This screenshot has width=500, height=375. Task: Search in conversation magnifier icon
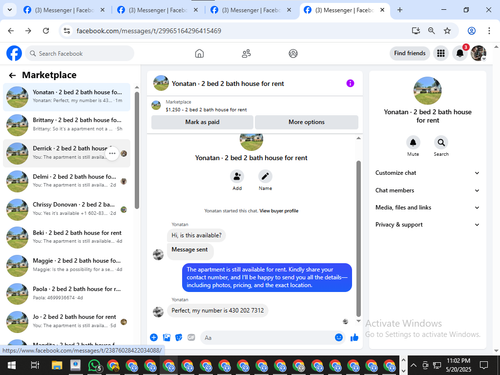point(441,143)
